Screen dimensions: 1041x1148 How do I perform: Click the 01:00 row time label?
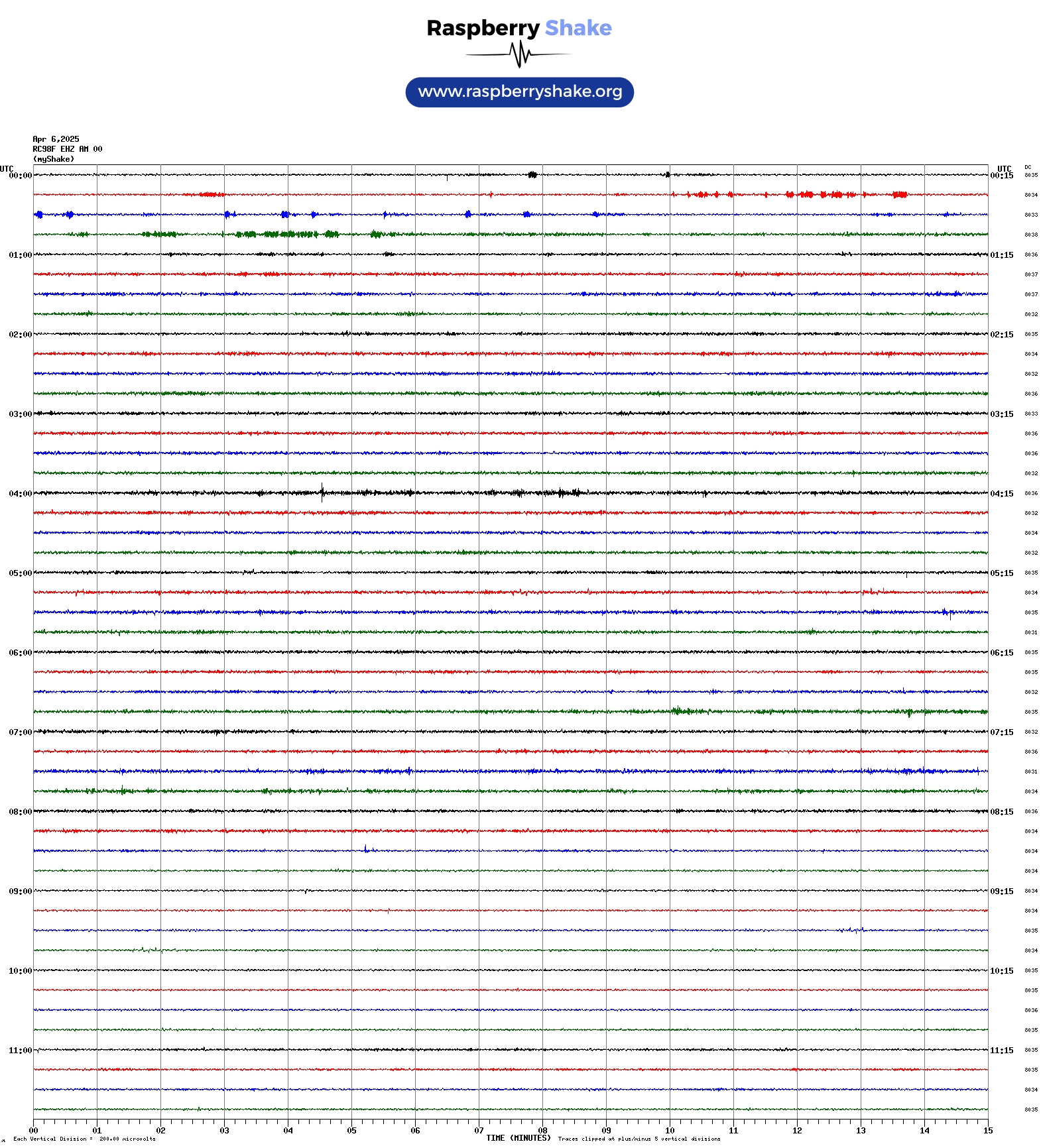(20, 255)
